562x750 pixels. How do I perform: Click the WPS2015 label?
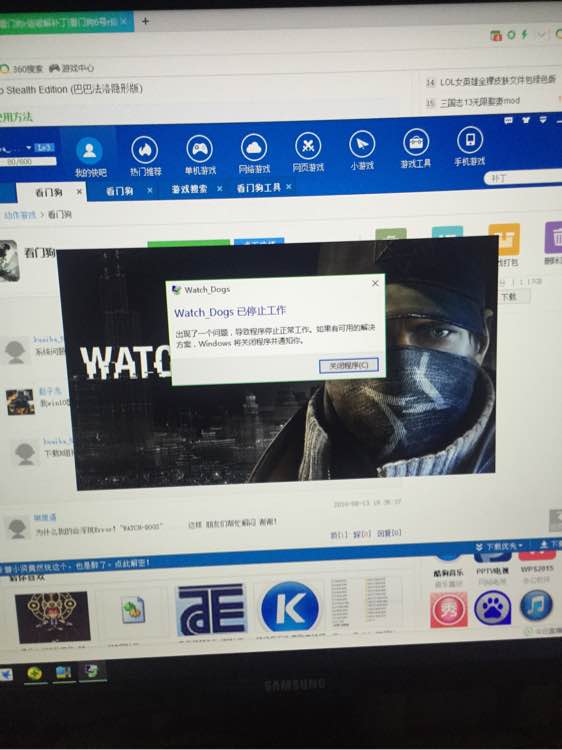pyautogui.click(x=537, y=569)
